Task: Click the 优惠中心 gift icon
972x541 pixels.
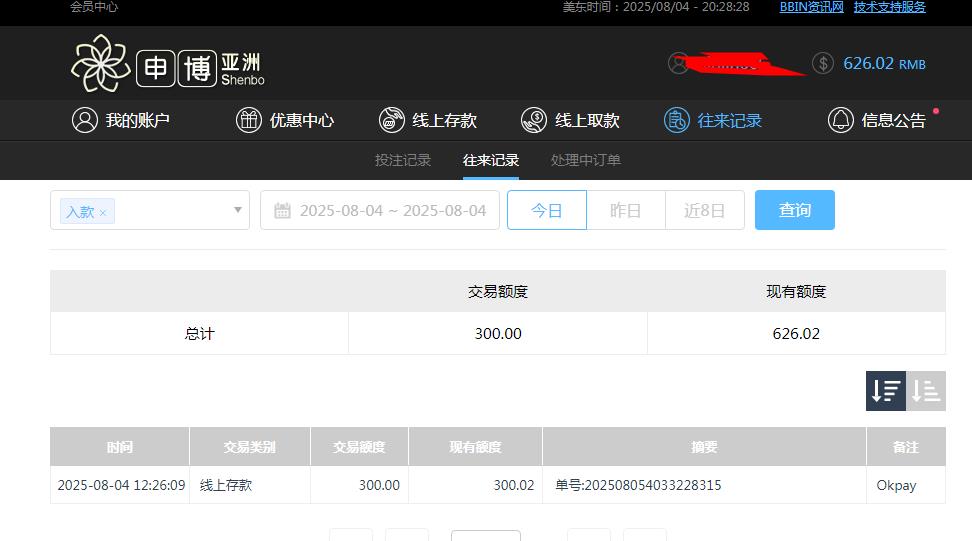Action: coord(249,120)
